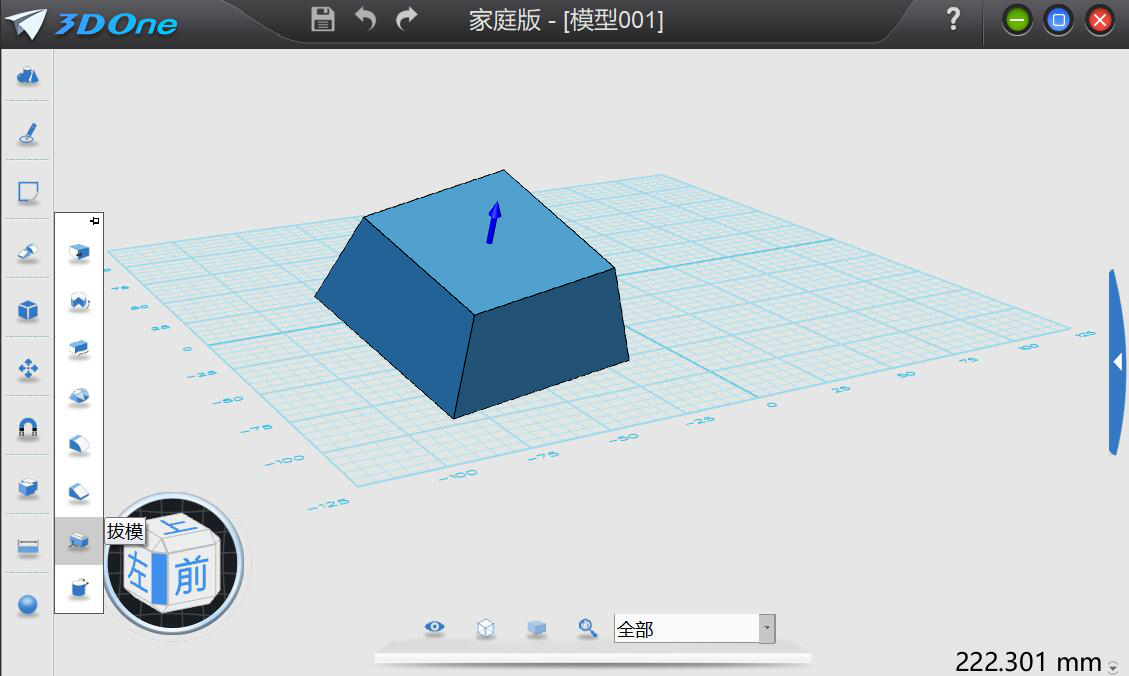Image resolution: width=1129 pixels, height=676 pixels.
Task: Click the Save icon in the title bar
Action: point(322,19)
